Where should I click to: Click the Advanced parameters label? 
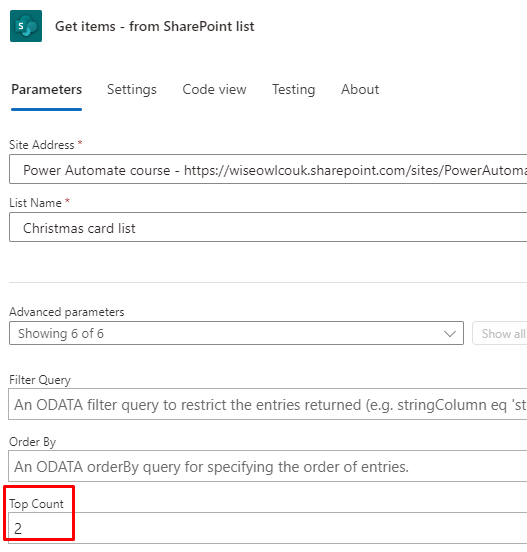click(x=67, y=312)
